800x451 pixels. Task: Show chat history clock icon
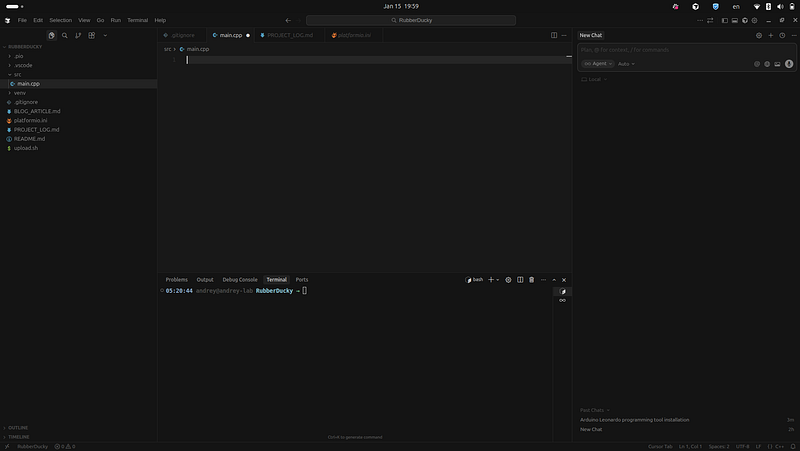pyautogui.click(x=782, y=35)
